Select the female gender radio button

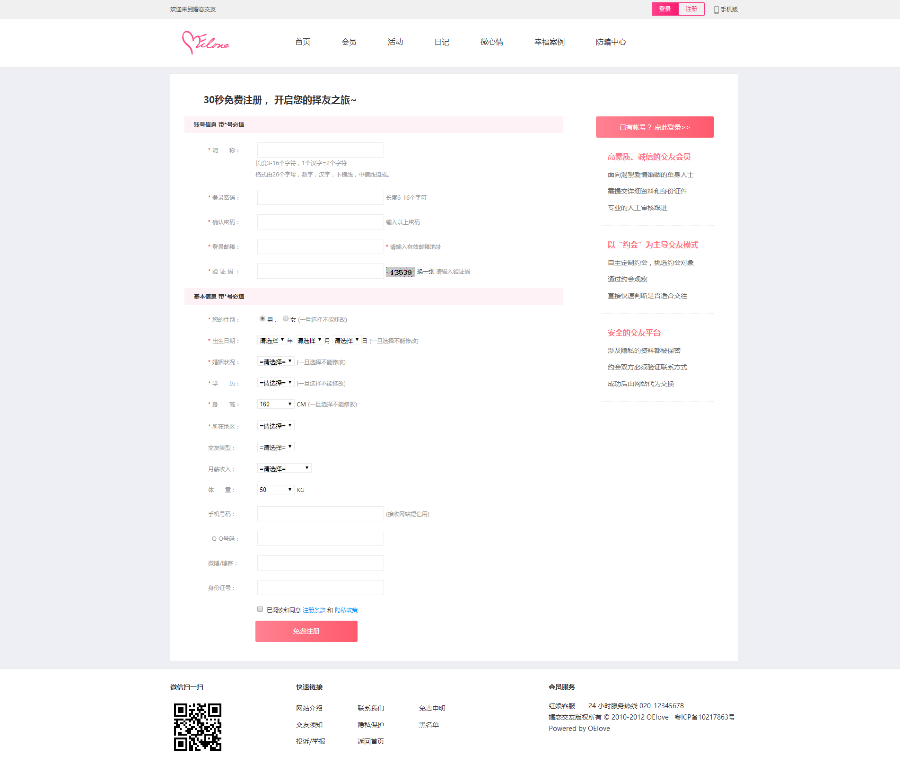285,319
